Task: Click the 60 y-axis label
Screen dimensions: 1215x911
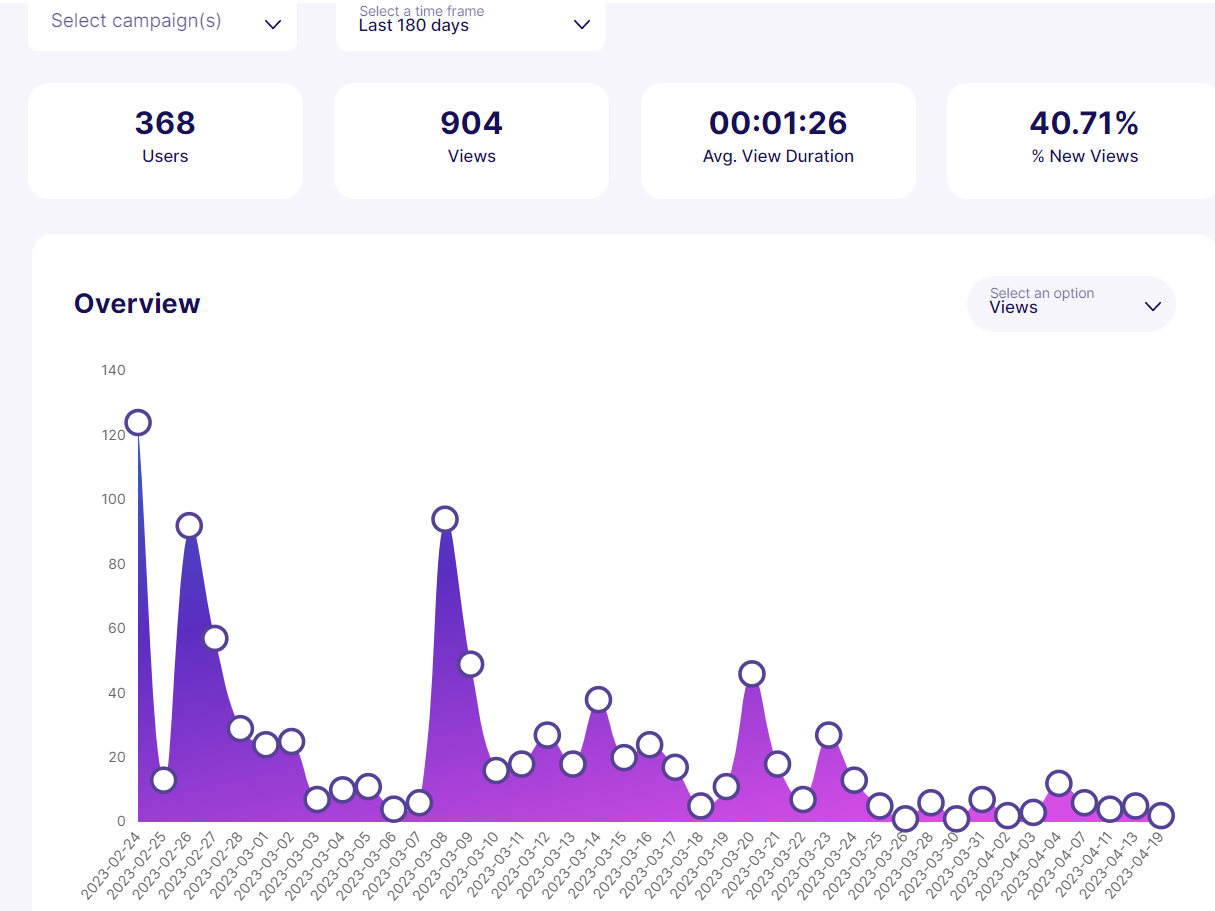Action: [118, 628]
